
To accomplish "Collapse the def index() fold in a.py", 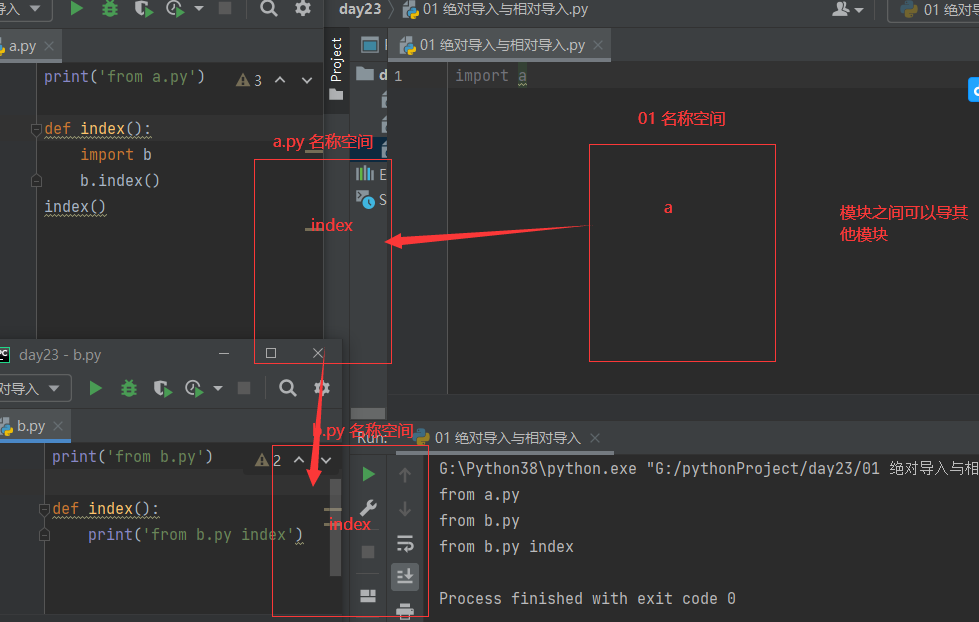I will point(36,129).
